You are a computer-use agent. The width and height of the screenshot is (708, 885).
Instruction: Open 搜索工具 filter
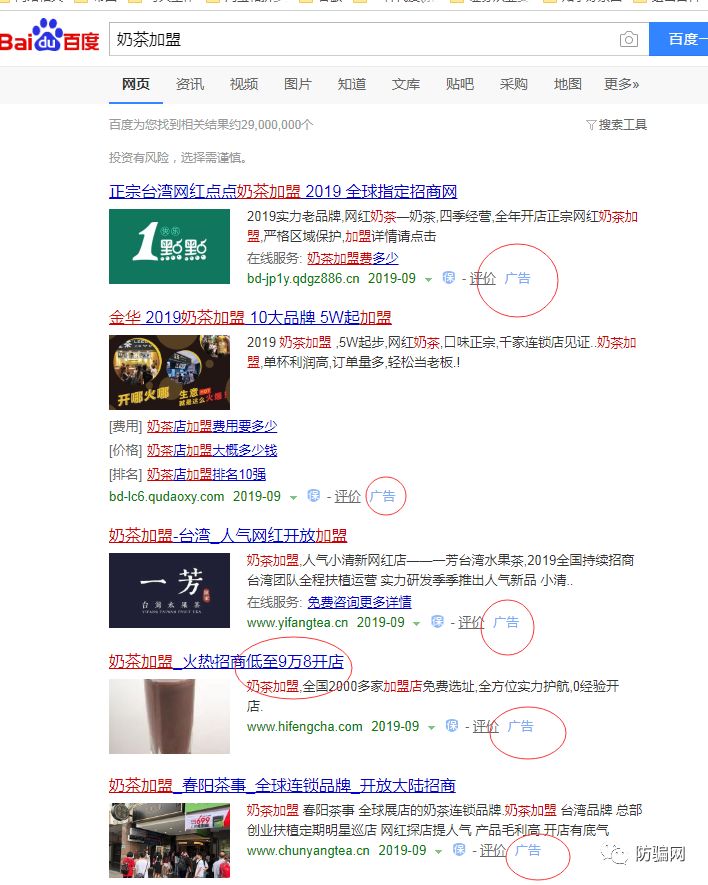(x=617, y=124)
